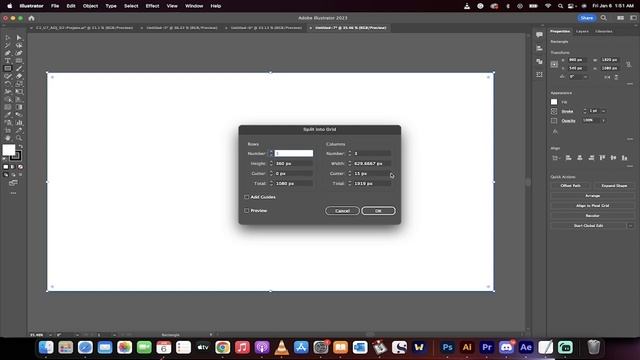Click the reference point locator in Transform
The image size is (640, 360).
tap(554, 64)
